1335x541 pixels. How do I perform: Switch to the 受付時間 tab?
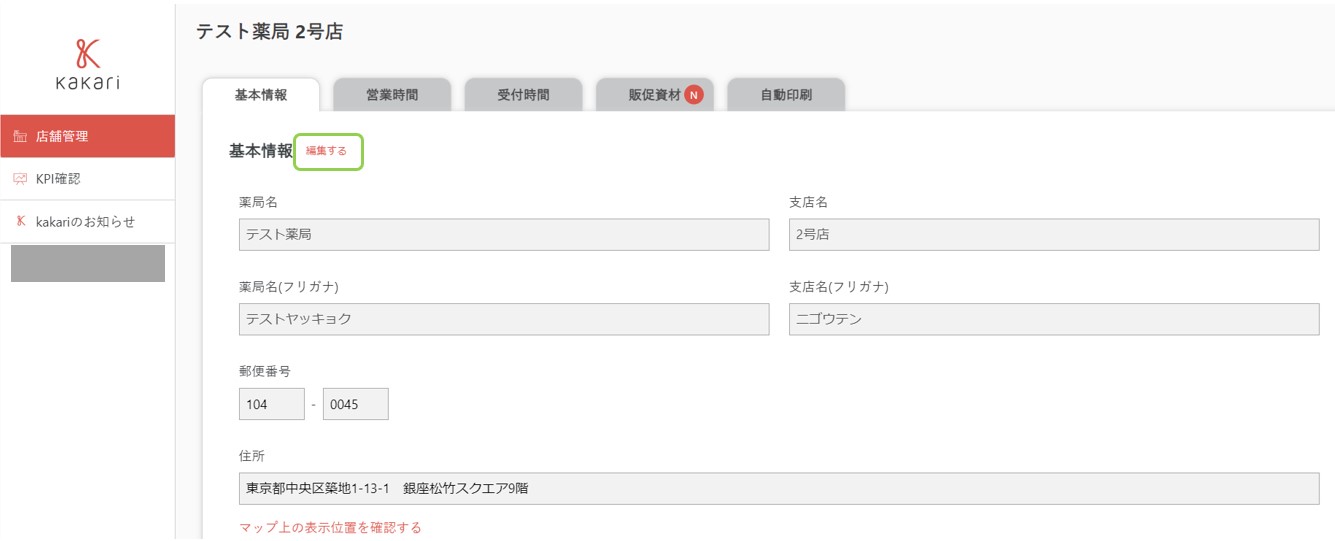(523, 95)
